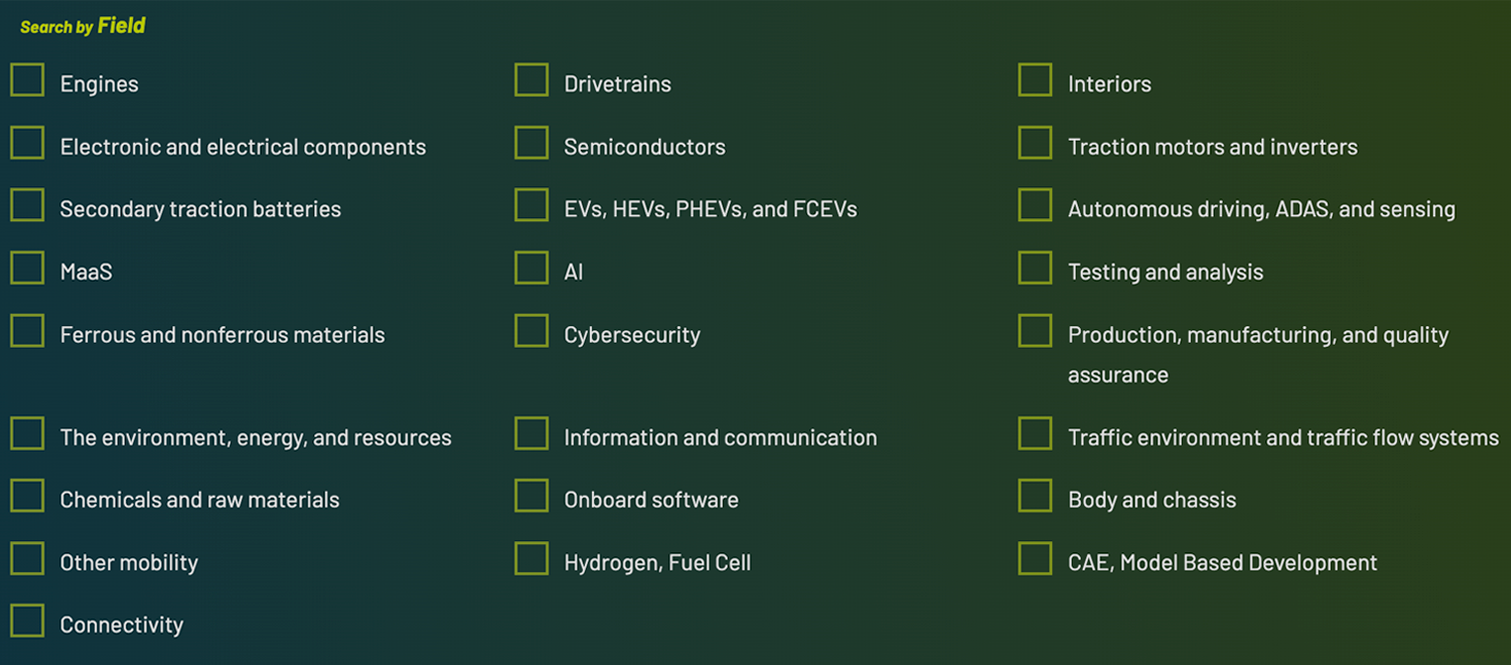Select the Hydrogen, Fuel Cell checkbox
Screen dimensions: 1511x665
pyautogui.click(x=531, y=559)
